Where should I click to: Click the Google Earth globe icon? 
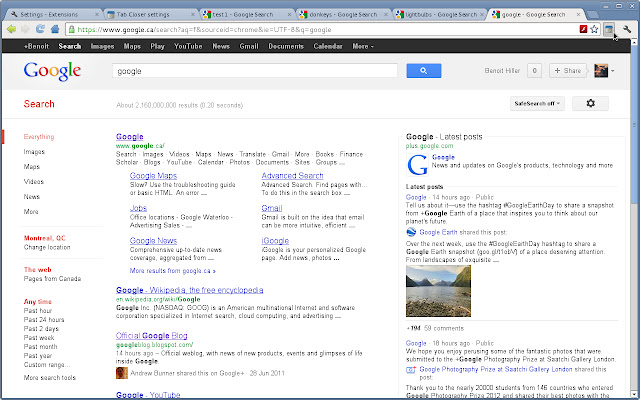pyautogui.click(x=411, y=232)
